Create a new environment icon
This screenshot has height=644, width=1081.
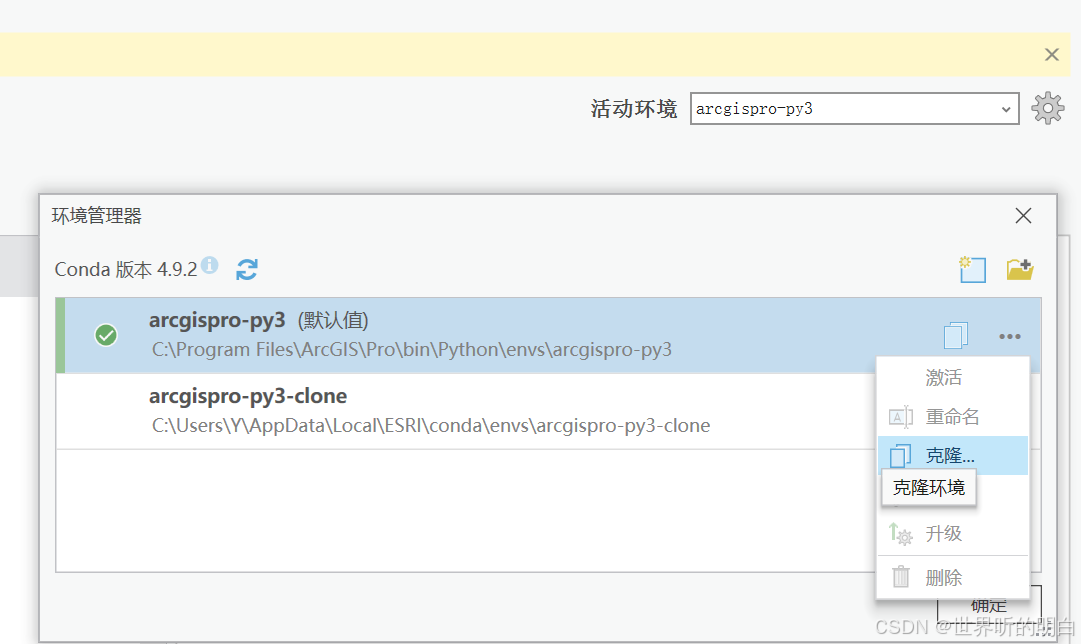972,269
